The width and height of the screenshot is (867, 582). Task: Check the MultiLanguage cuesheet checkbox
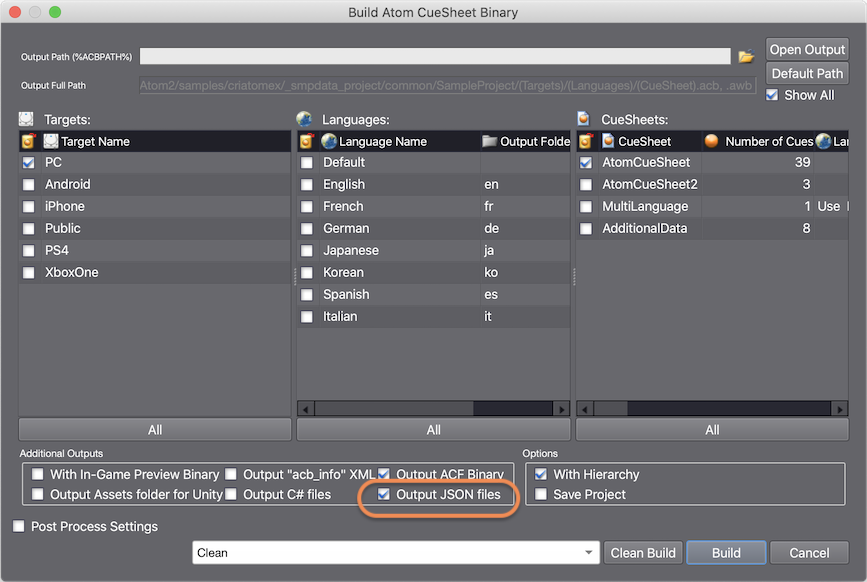click(x=586, y=207)
